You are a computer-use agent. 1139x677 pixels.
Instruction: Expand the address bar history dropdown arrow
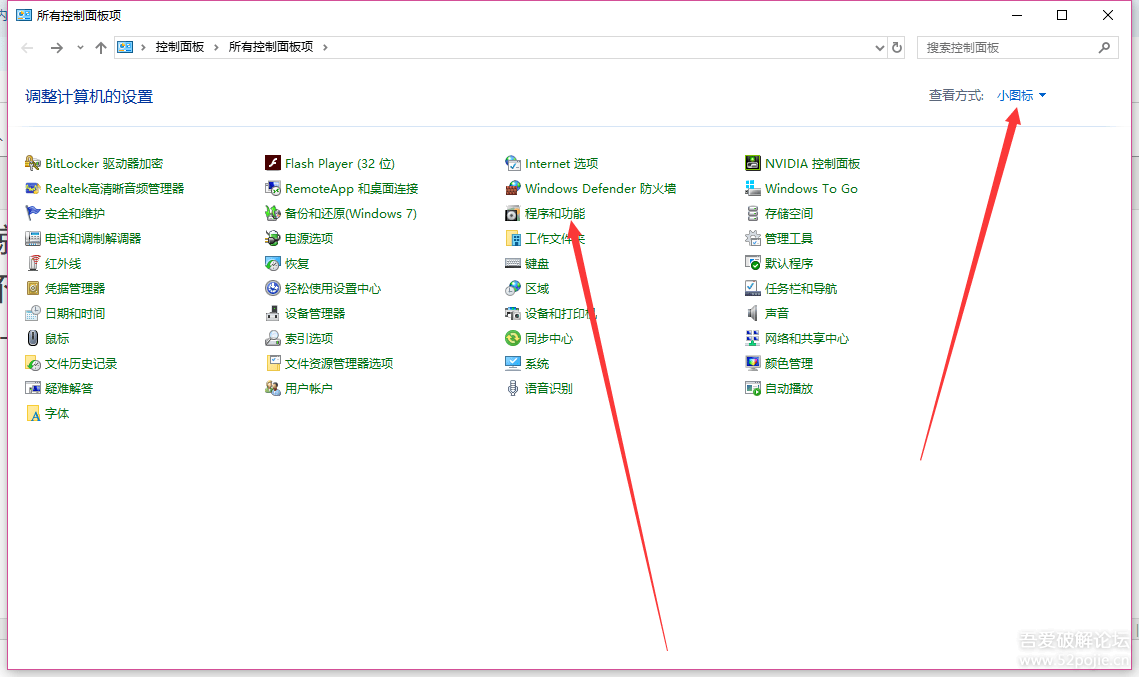pos(879,48)
